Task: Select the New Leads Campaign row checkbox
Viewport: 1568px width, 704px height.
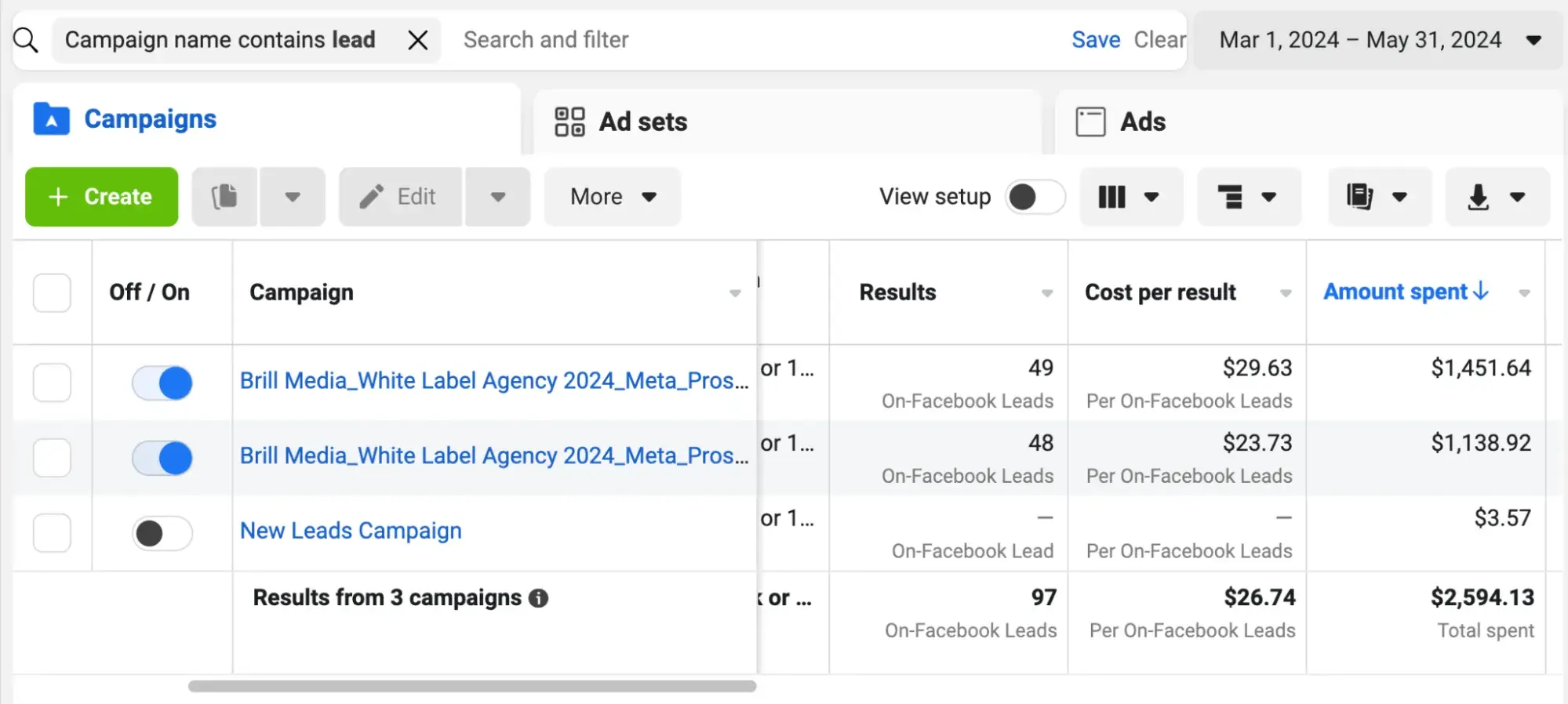Action: pos(52,533)
